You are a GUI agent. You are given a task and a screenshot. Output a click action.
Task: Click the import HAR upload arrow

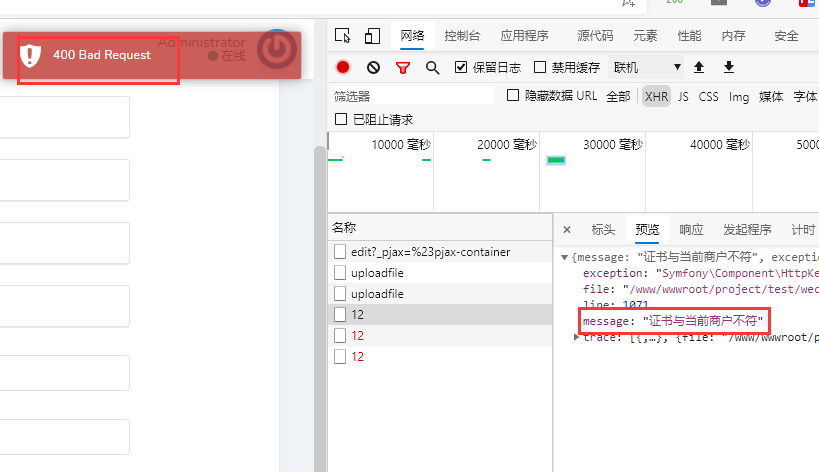coord(699,67)
